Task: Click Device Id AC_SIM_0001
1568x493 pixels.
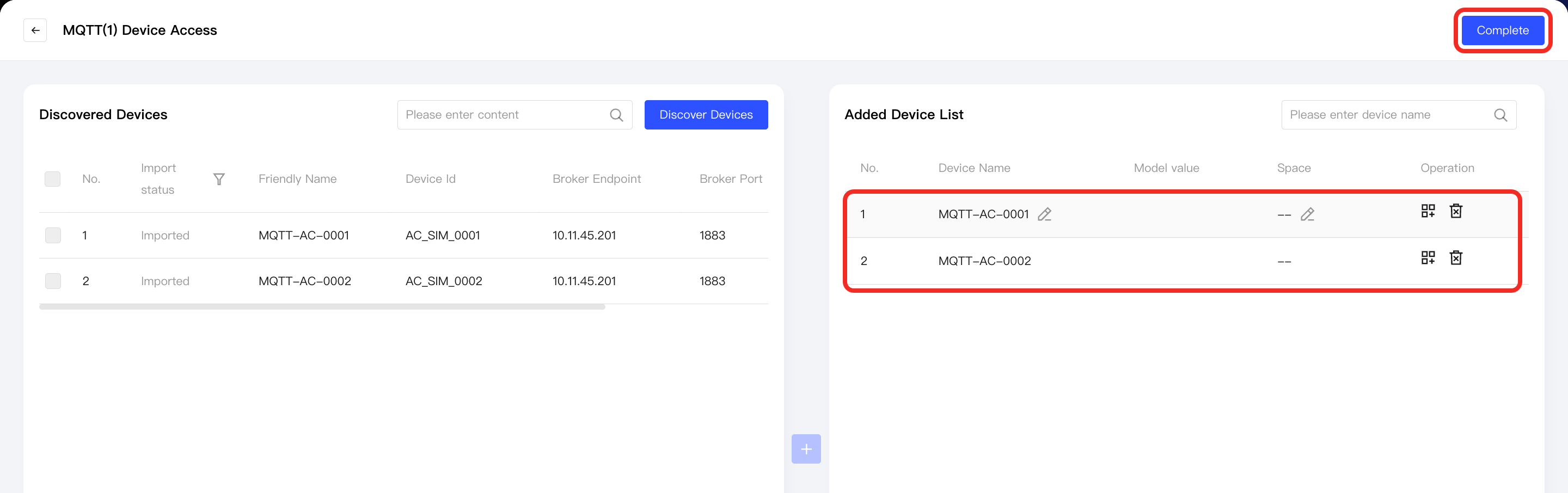Action: (443, 236)
